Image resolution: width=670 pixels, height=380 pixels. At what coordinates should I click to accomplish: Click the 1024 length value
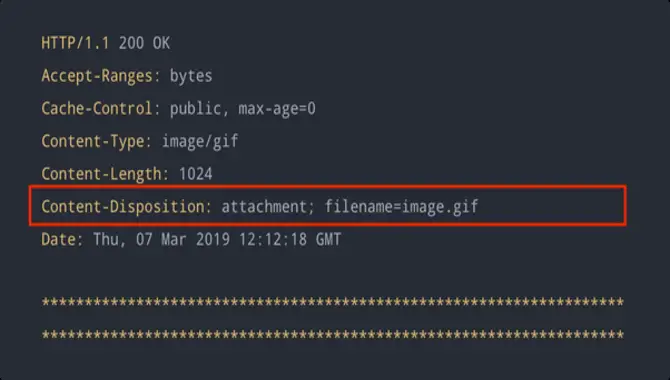(195, 174)
